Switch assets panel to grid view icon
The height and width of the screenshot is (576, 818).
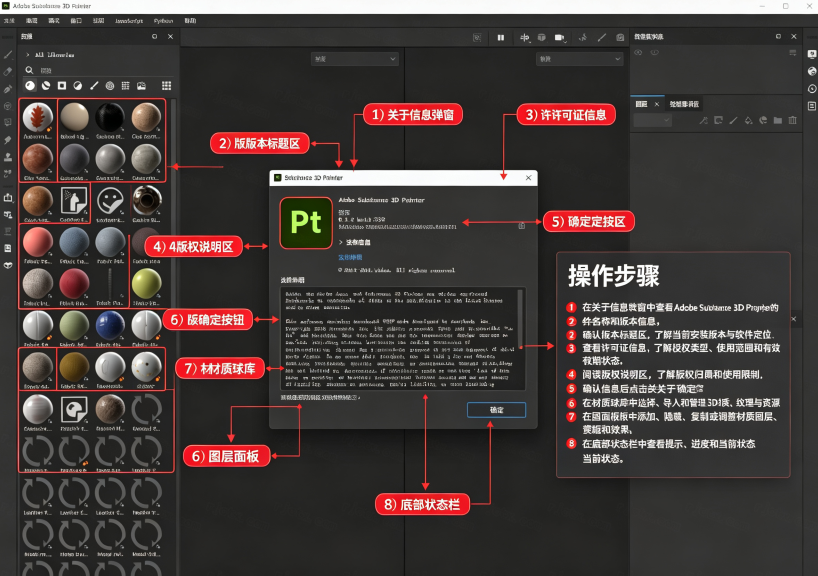[x=166, y=86]
